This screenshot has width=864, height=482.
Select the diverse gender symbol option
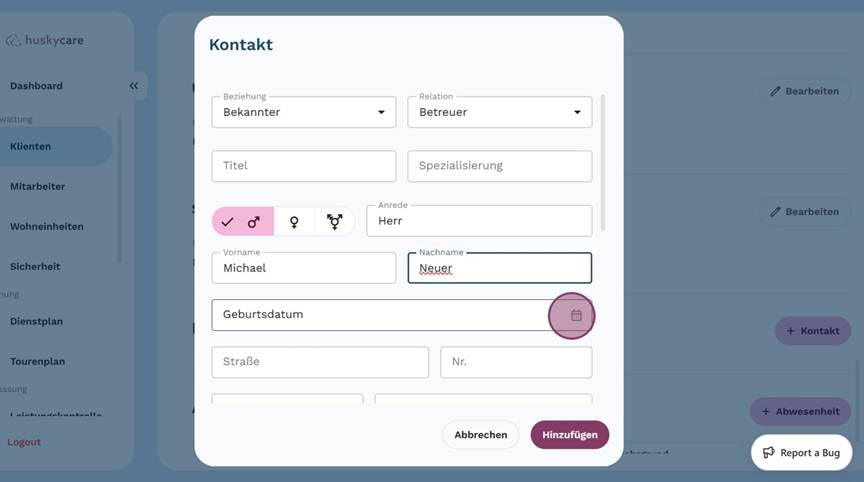coord(334,222)
